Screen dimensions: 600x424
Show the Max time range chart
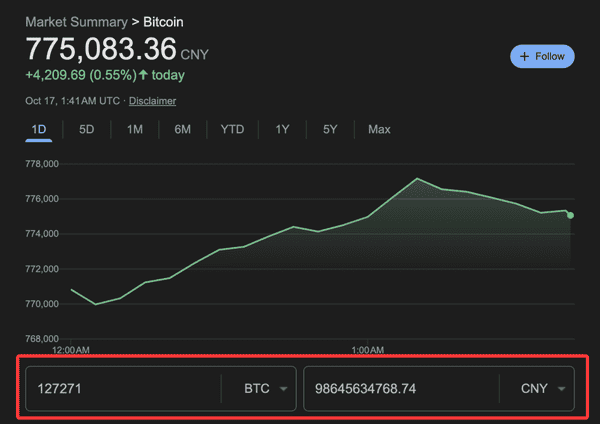[x=379, y=129]
